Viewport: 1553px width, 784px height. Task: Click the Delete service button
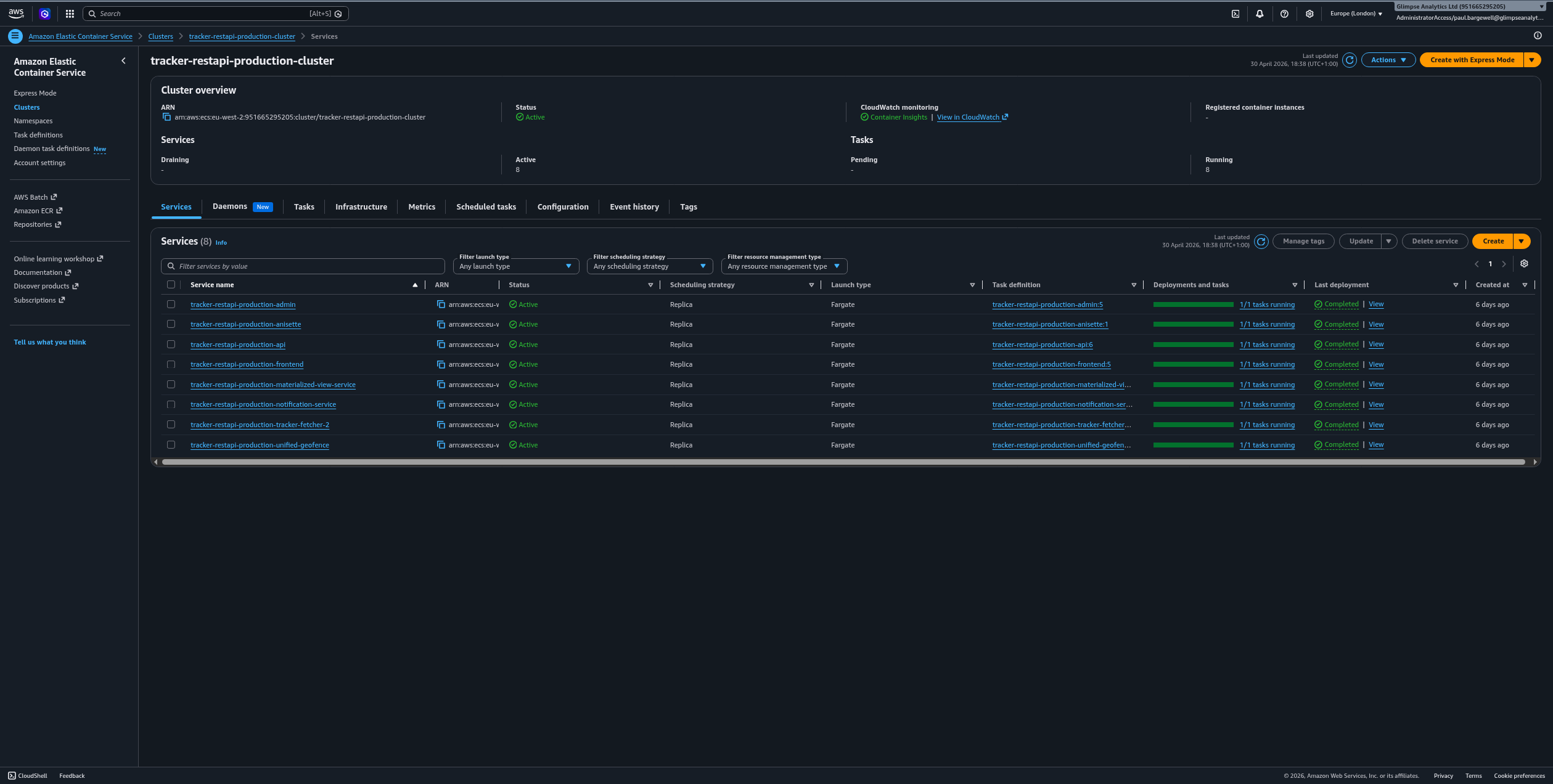point(1435,242)
